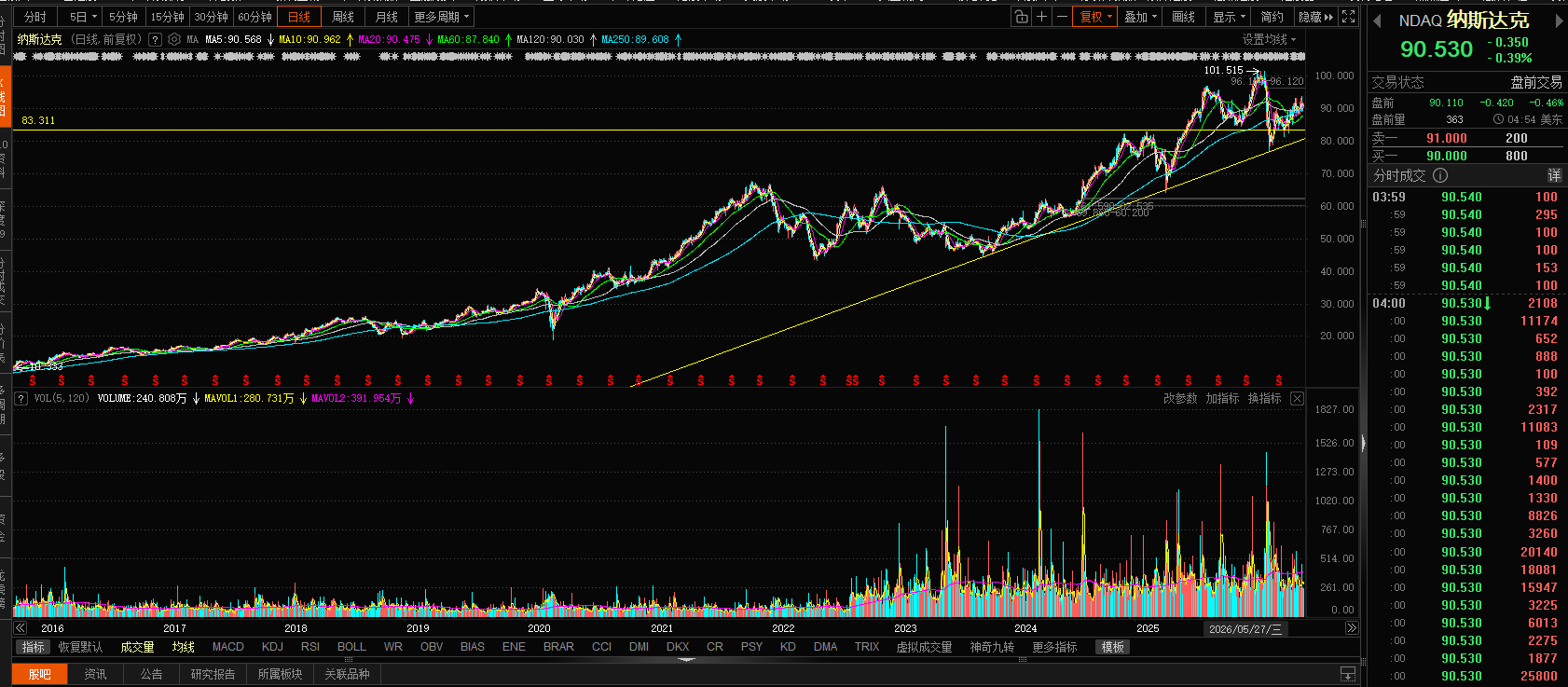
Task: Click 改参数 to edit indicator parameters
Action: tap(1180, 398)
